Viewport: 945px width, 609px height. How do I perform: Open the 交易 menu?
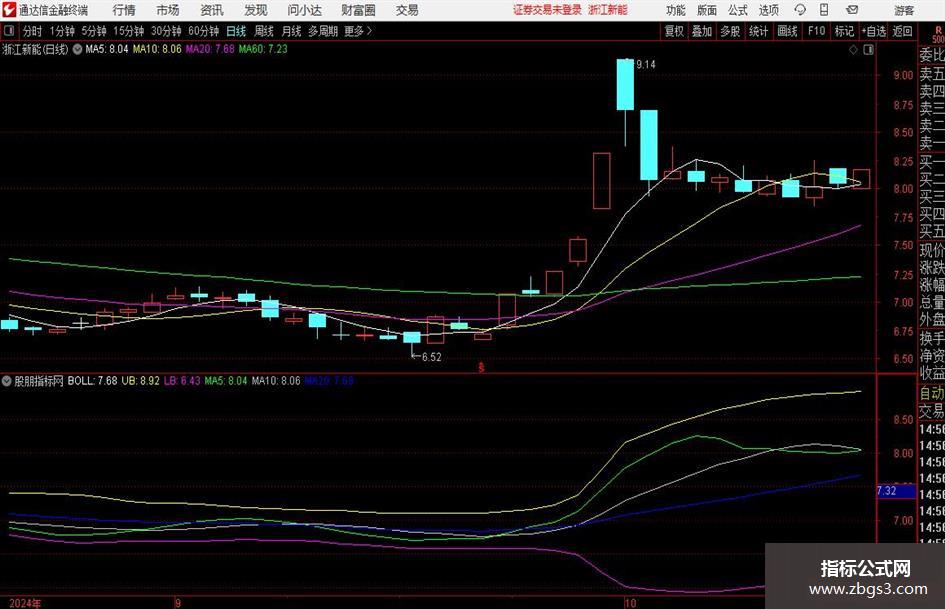tap(407, 10)
